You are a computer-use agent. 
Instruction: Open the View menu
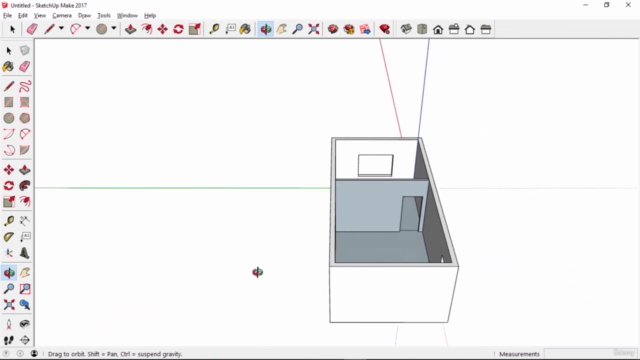[40, 16]
